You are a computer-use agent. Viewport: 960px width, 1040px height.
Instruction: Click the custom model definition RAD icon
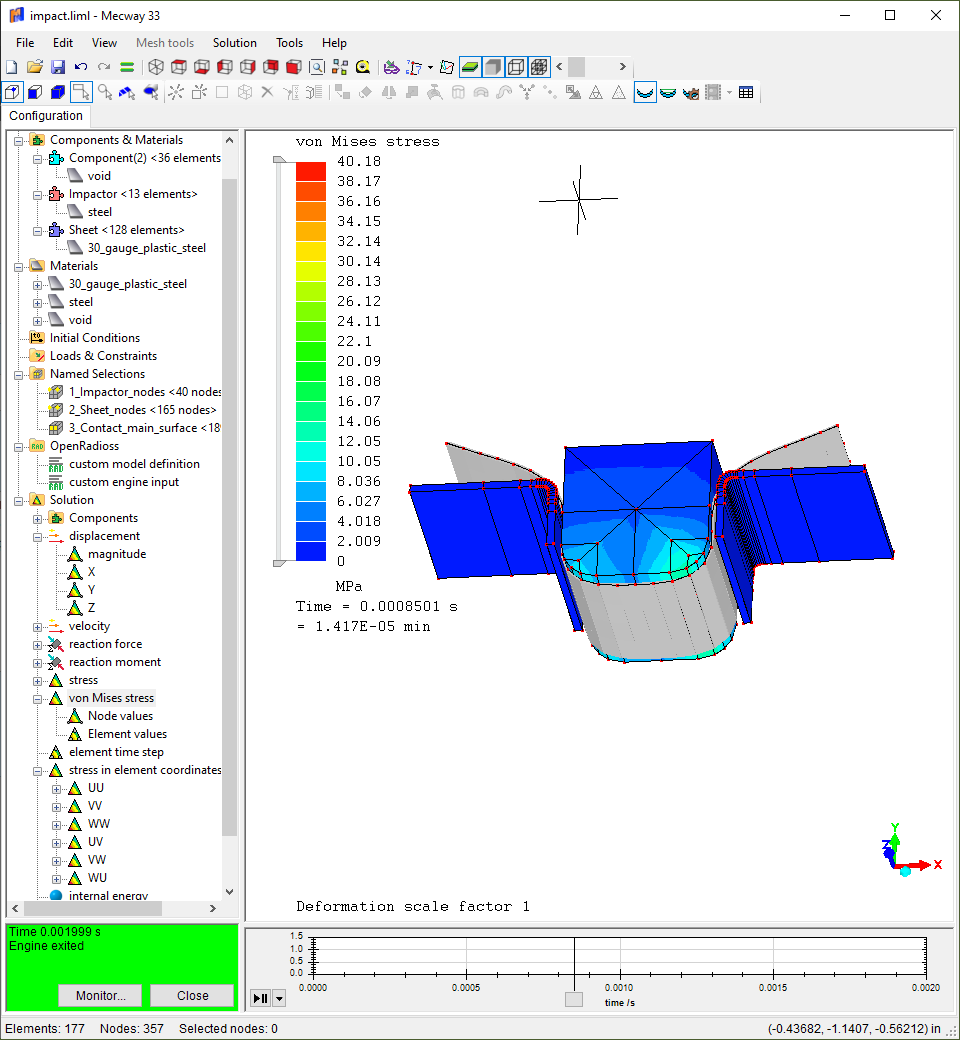56,464
